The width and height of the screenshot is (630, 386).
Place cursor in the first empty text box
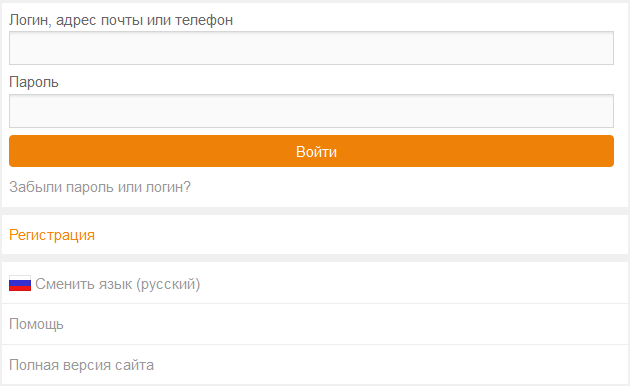click(311, 48)
